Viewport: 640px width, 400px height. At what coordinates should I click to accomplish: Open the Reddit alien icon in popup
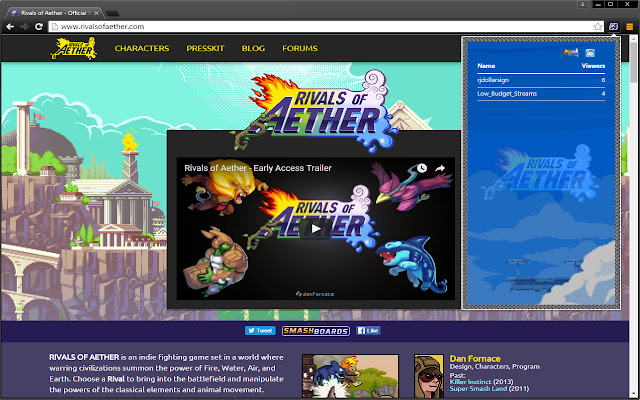click(x=590, y=53)
